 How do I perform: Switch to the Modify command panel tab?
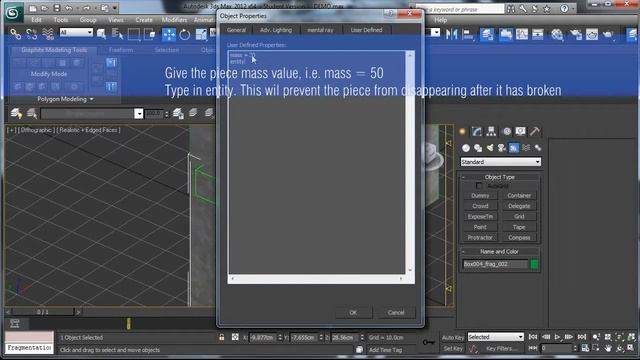pos(477,131)
